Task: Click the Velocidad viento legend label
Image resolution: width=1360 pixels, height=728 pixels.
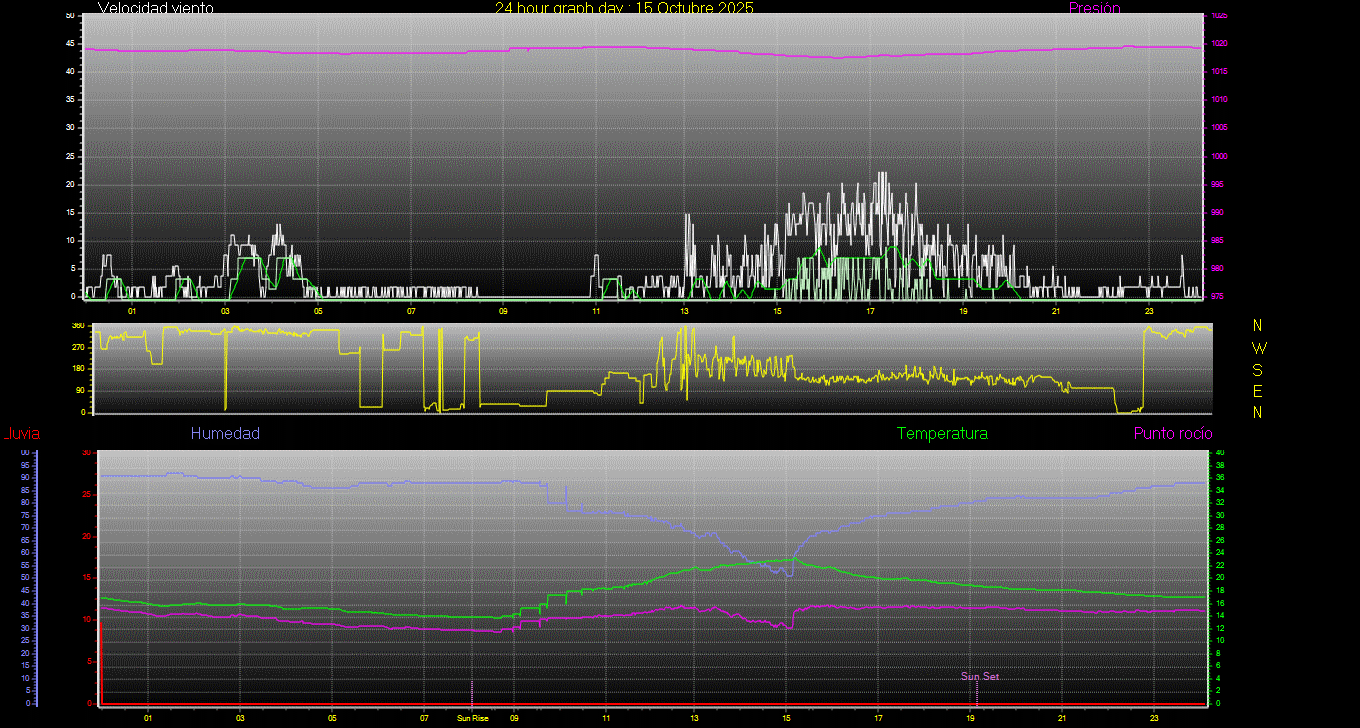Action: tap(155, 8)
